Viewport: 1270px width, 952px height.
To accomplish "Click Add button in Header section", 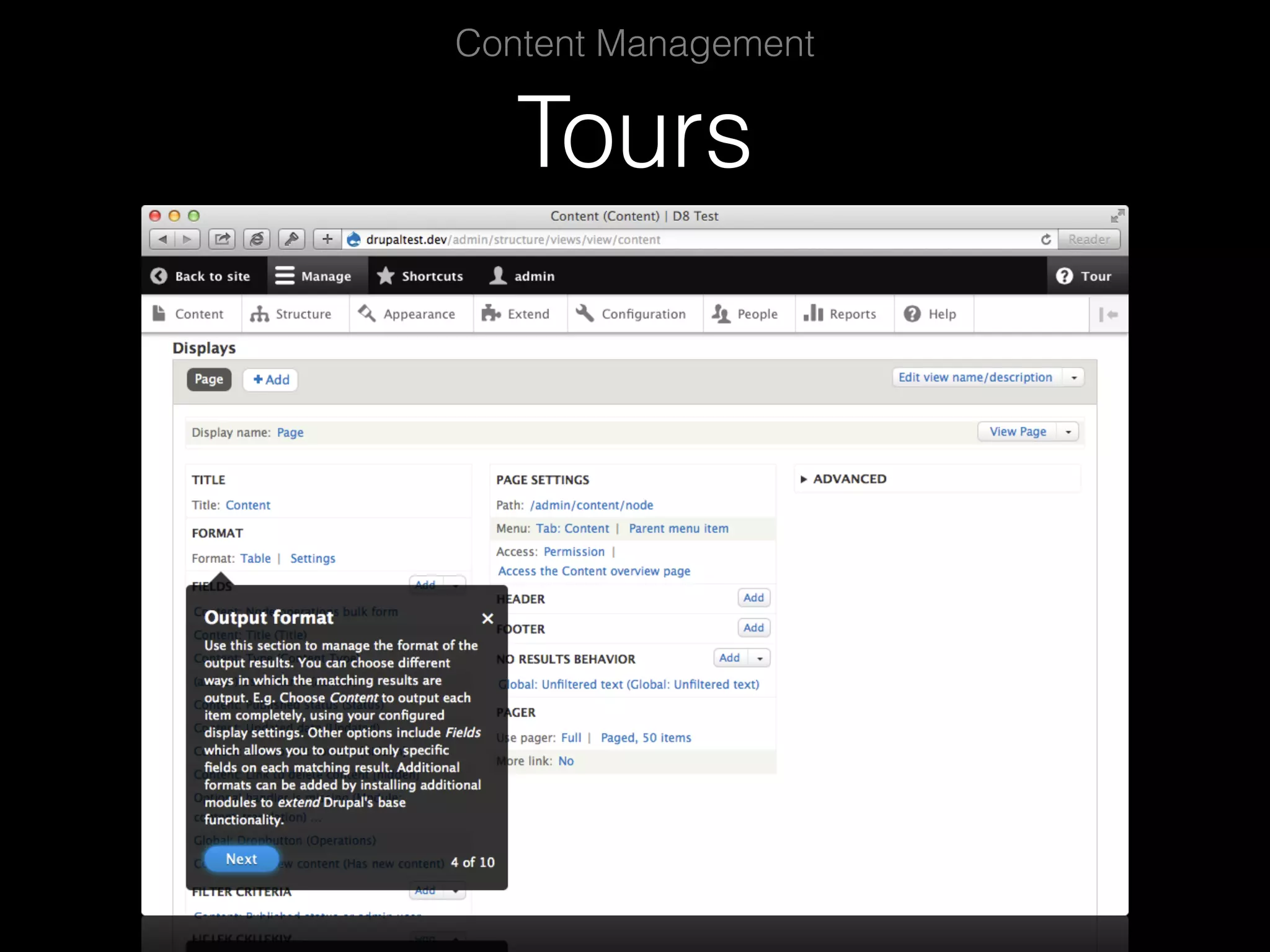I will tap(753, 597).
